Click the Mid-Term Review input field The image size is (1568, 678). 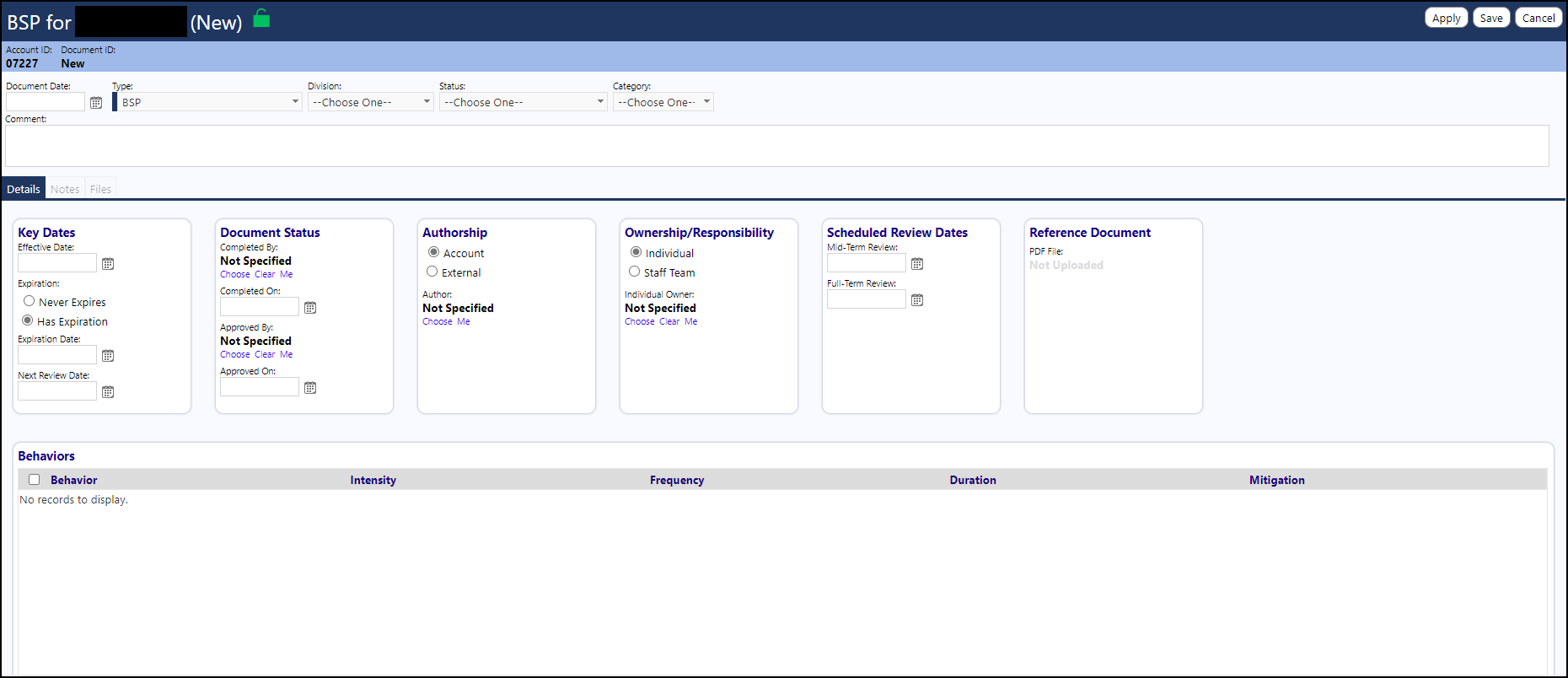867,263
